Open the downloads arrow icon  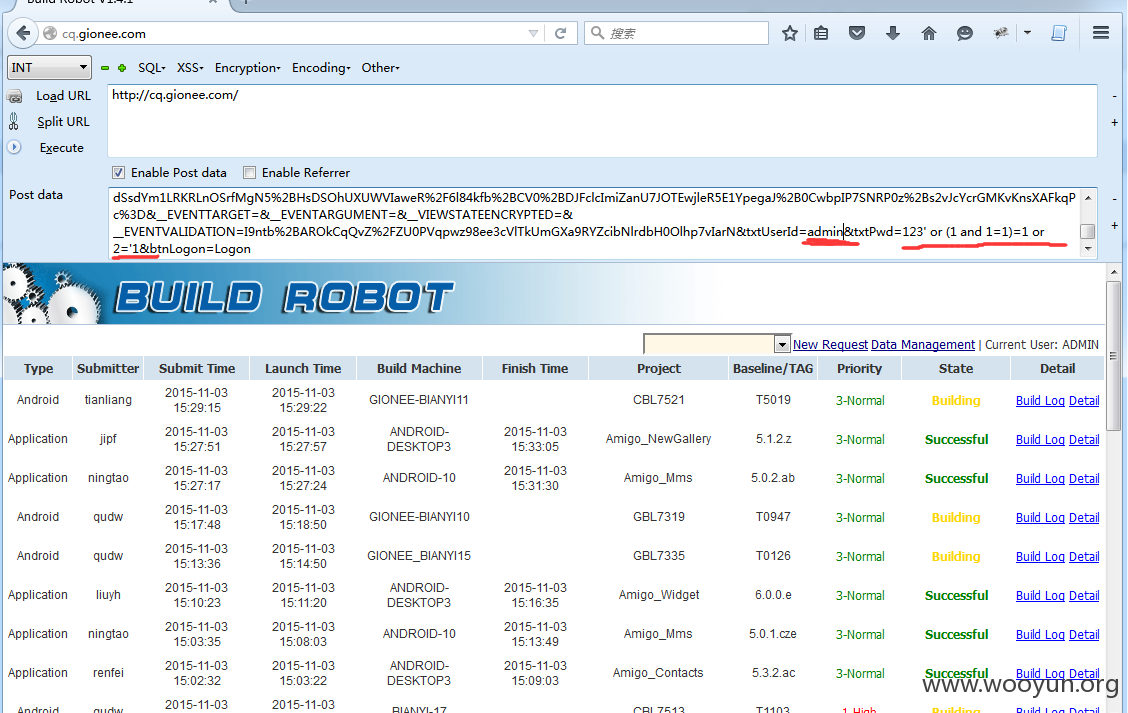click(893, 33)
